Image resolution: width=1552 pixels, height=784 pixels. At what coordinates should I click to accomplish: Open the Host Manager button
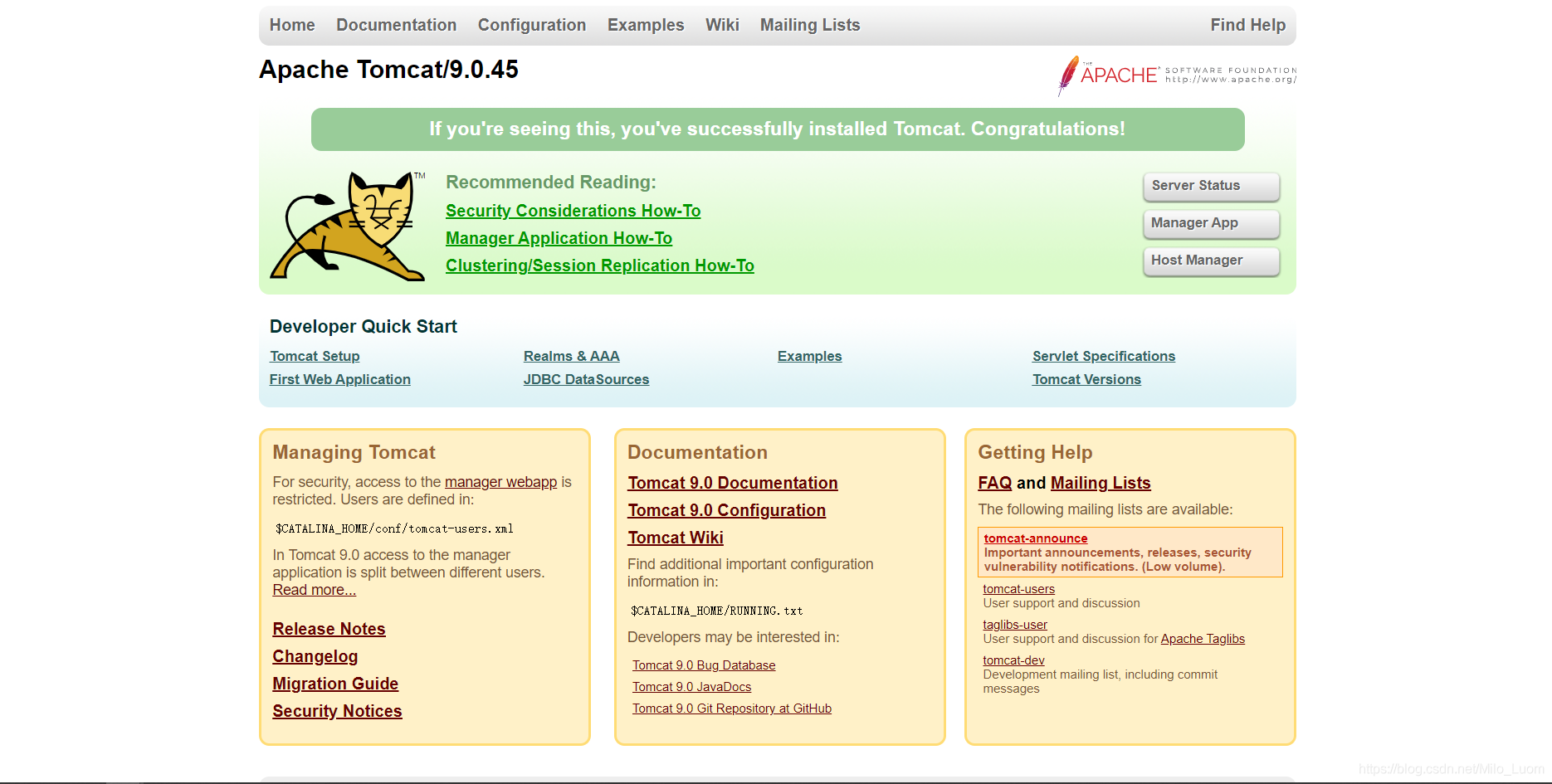click(1211, 261)
